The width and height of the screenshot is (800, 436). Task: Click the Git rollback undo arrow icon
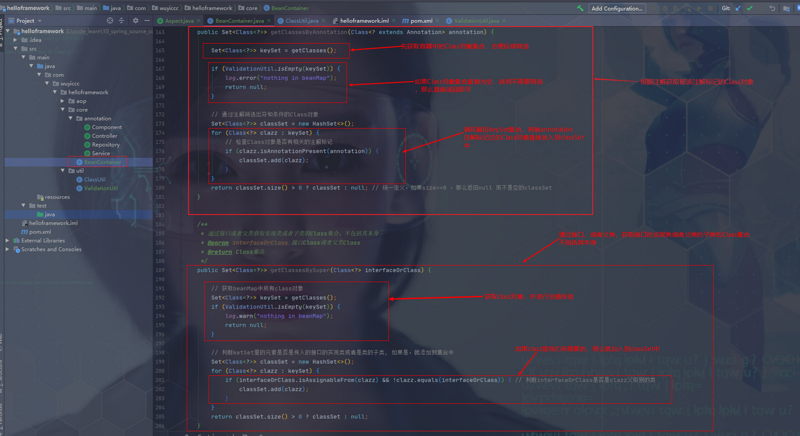(x=772, y=8)
